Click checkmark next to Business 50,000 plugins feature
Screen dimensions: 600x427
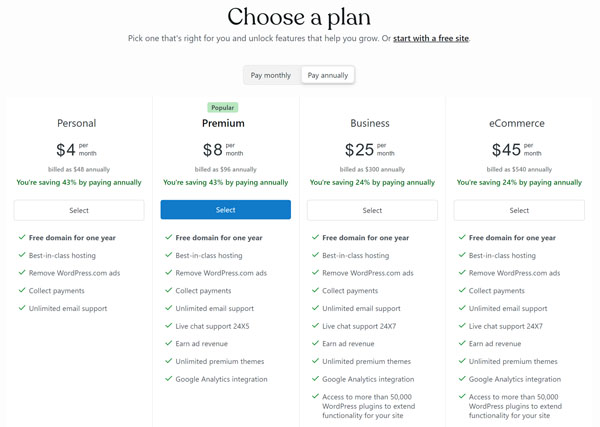pyautogui.click(x=315, y=396)
